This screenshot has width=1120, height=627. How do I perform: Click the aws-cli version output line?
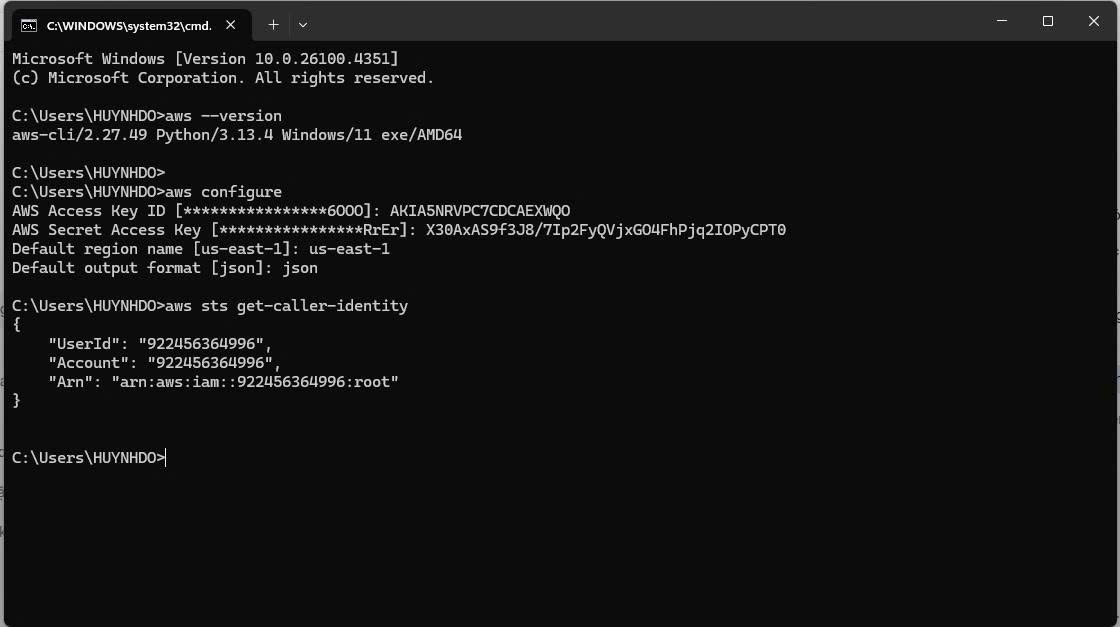click(x=237, y=135)
